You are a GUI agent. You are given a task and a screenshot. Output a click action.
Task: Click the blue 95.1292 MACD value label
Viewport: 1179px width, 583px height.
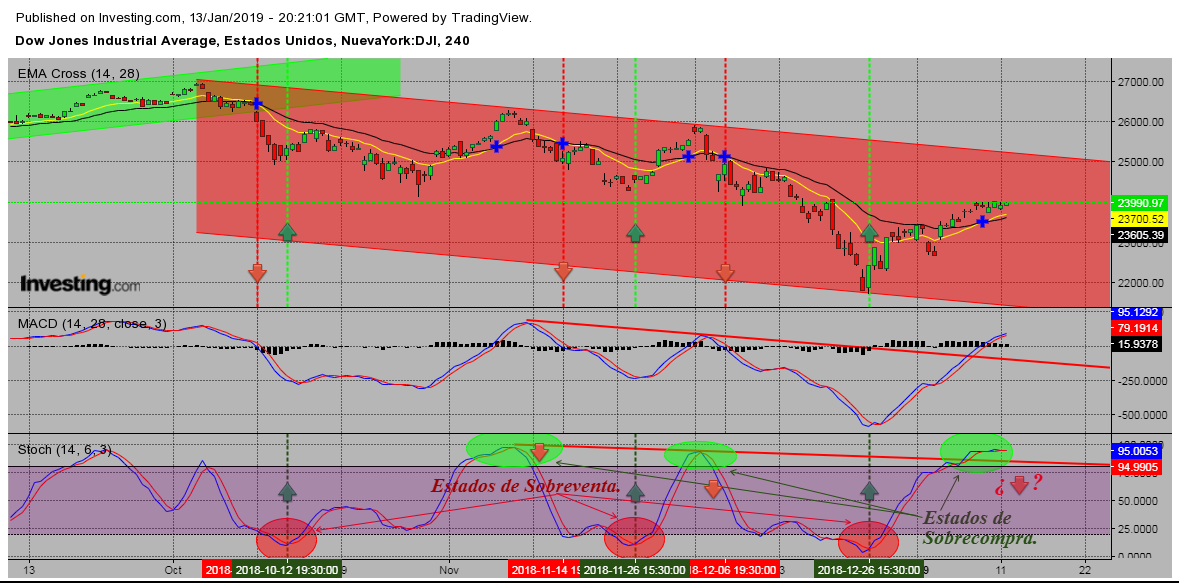[1138, 312]
